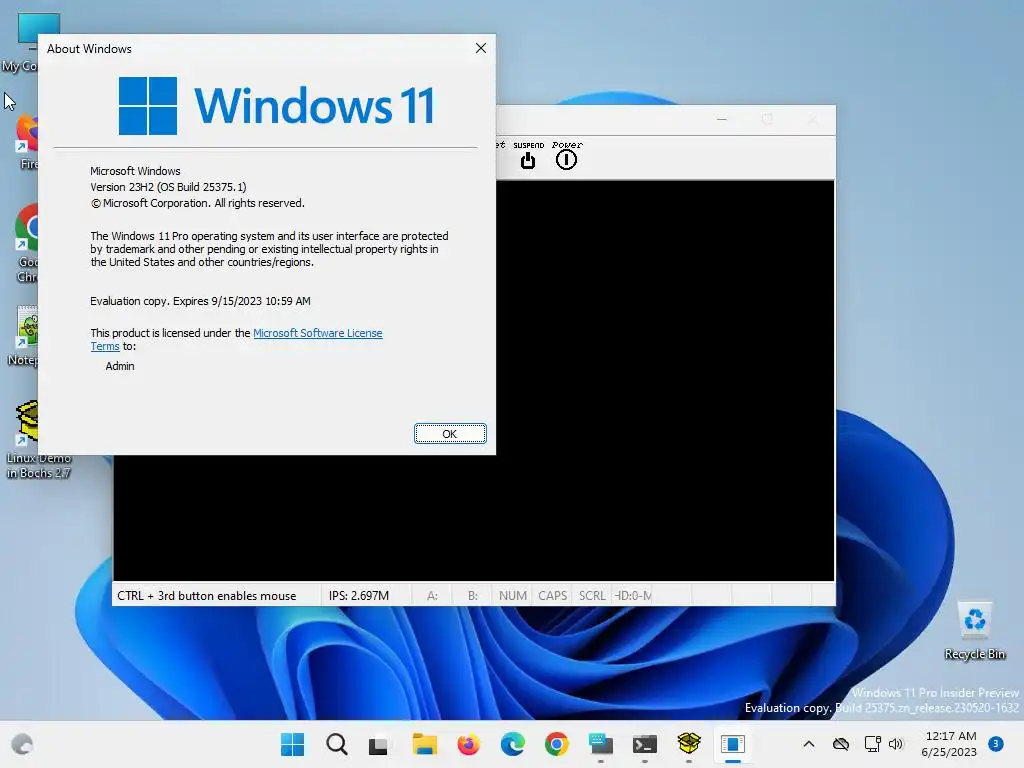Image resolution: width=1024 pixels, height=768 pixels.
Task: Switch to the Terminal taskbar app
Action: click(x=645, y=744)
